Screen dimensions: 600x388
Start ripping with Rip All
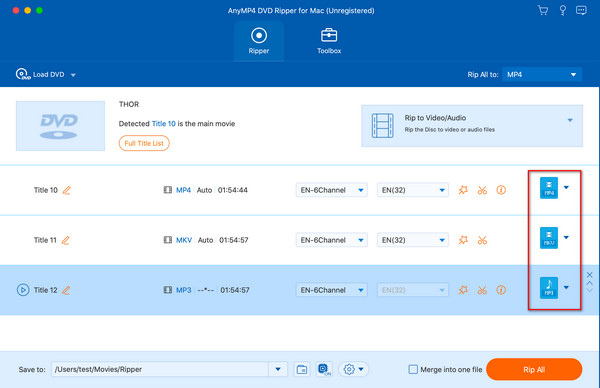coord(534,369)
